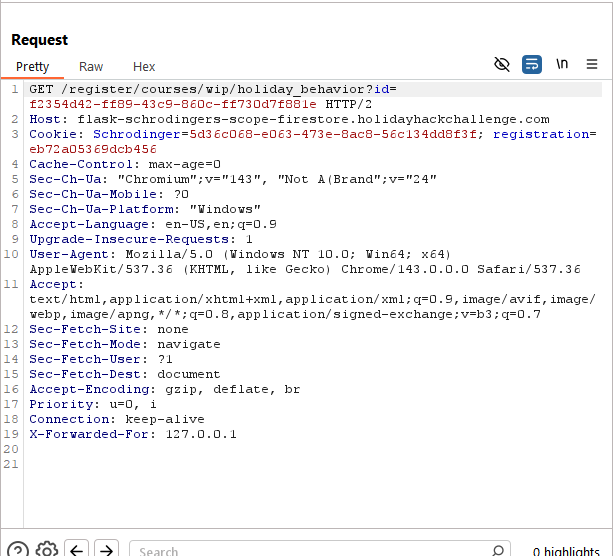Click the Sec-Fetch-User header line
The width and height of the screenshot is (613, 556).
pos(101,359)
